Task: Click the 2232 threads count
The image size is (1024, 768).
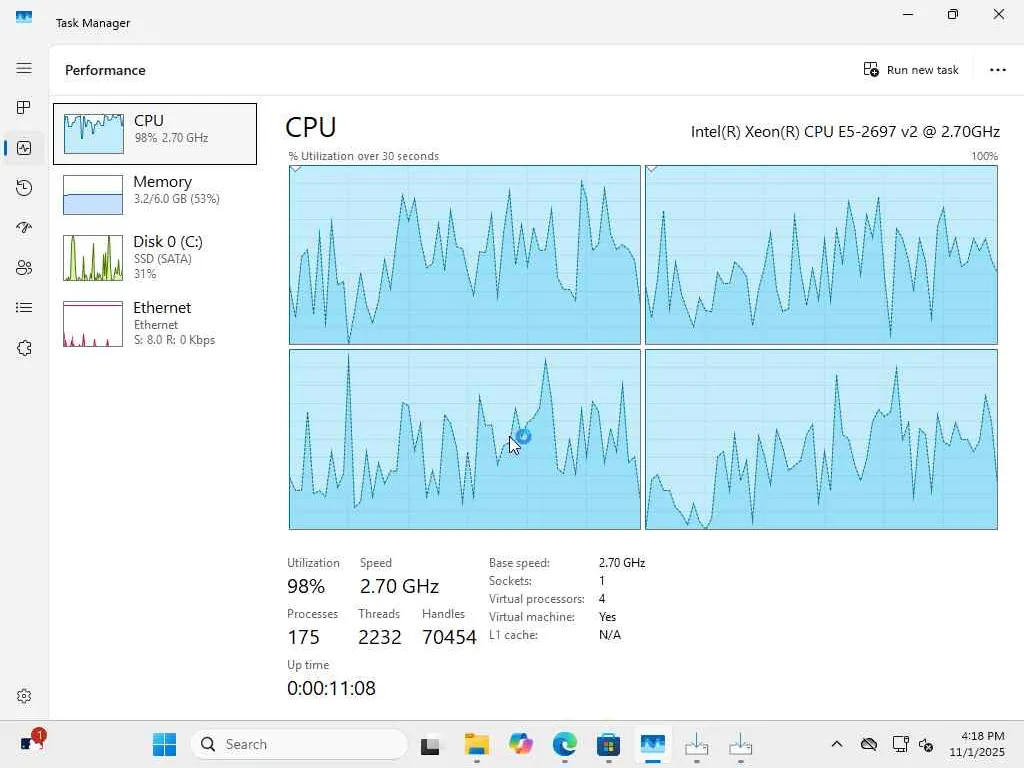Action: 379,637
